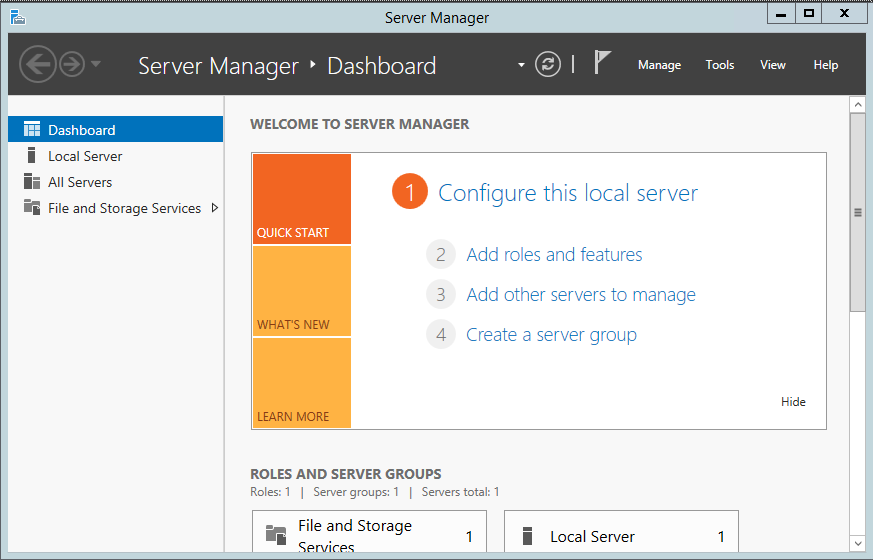
Task: Click the vertical scrollbar down arrow
Action: pyautogui.click(x=857, y=541)
